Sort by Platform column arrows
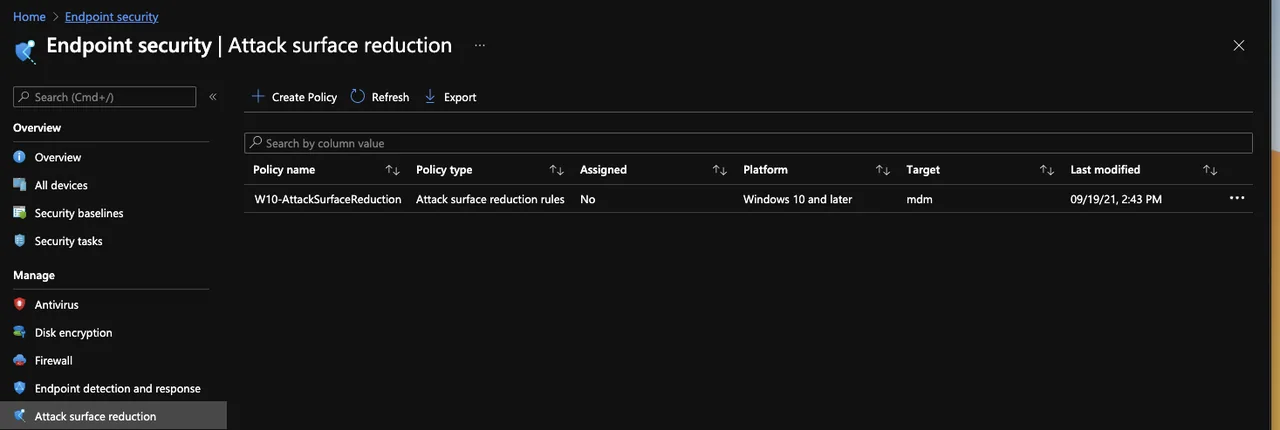The width and height of the screenshot is (1280, 430). point(883,170)
